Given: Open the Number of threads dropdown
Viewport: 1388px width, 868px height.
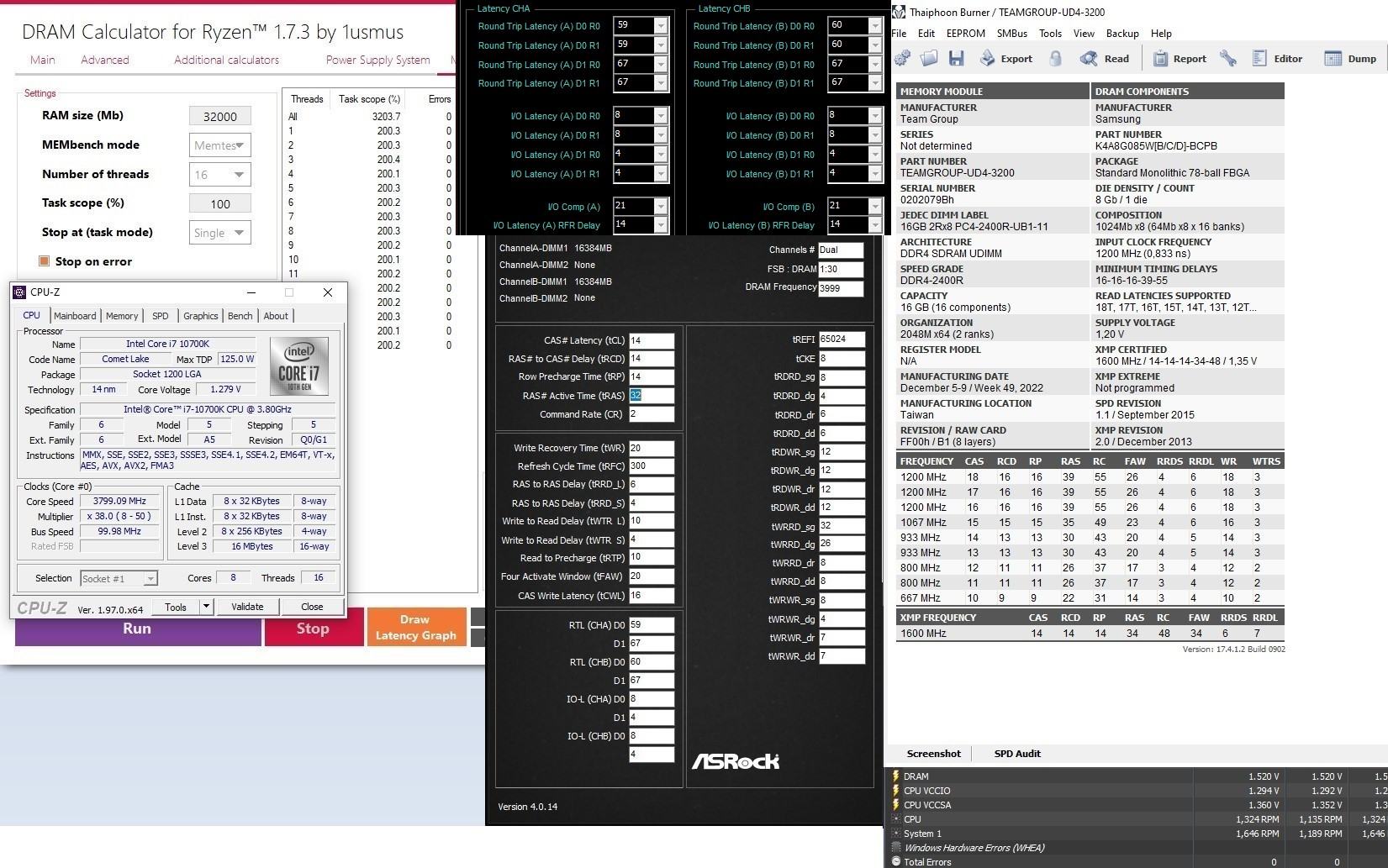Looking at the screenshot, I should point(220,175).
